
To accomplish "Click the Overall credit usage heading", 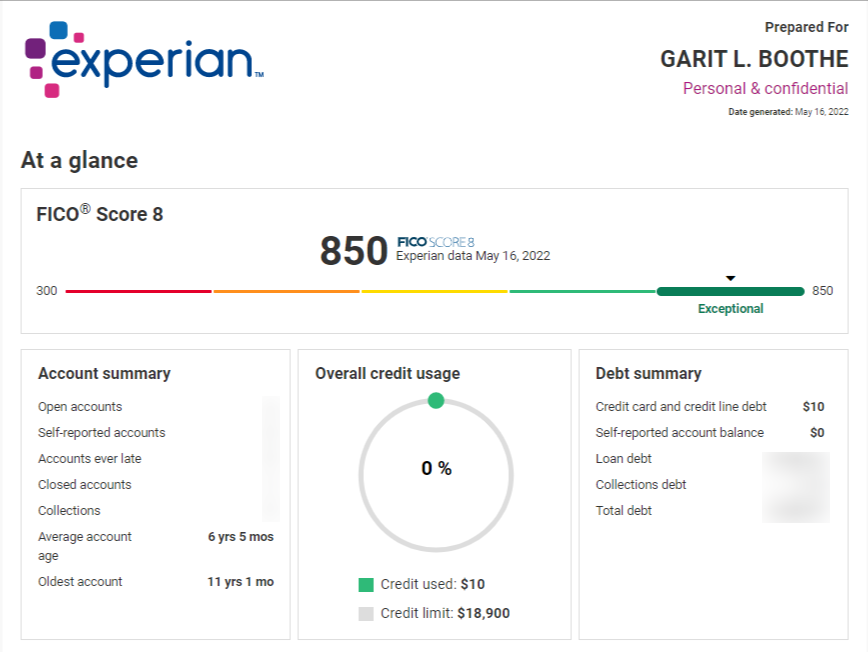I will tap(388, 374).
